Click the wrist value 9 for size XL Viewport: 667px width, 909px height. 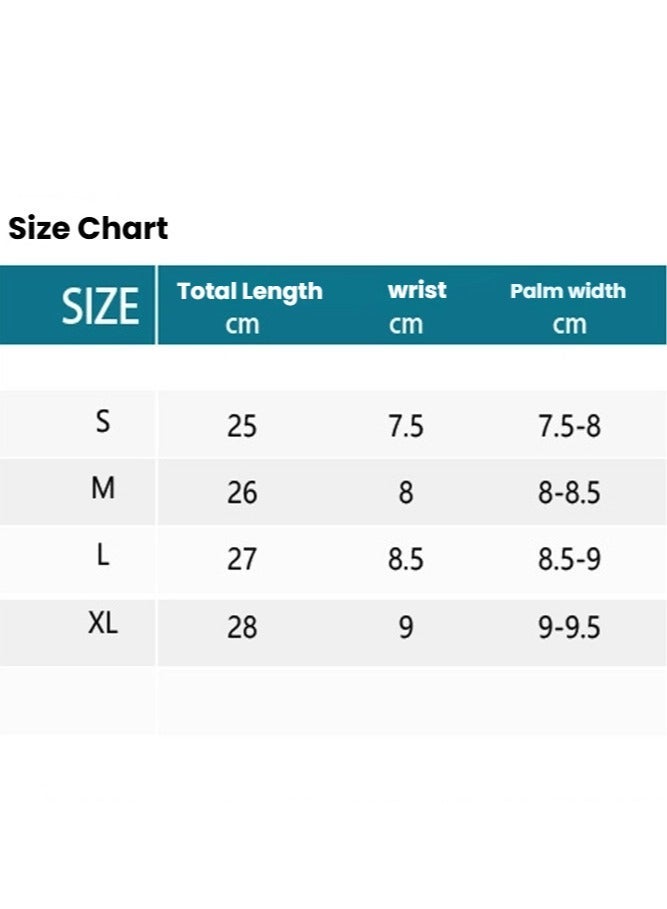[405, 627]
